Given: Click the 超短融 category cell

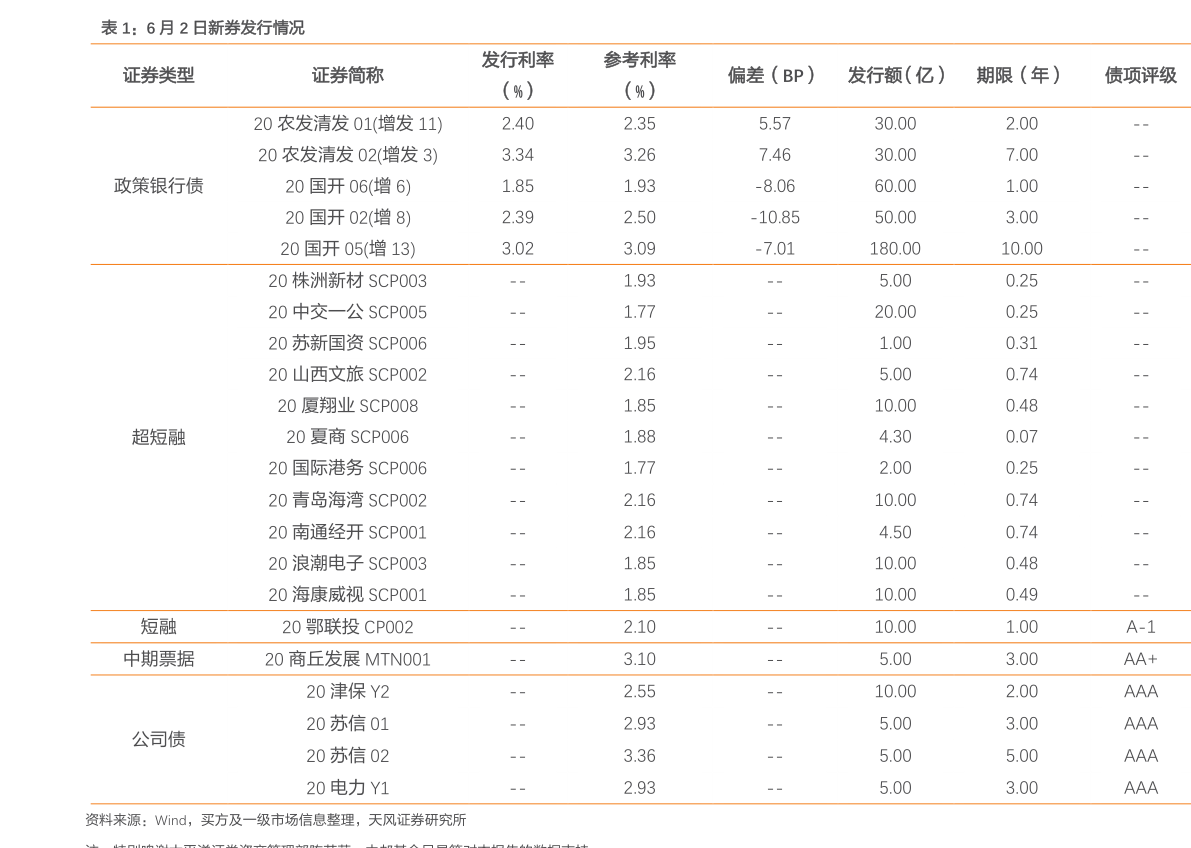Looking at the screenshot, I should coord(158,437).
